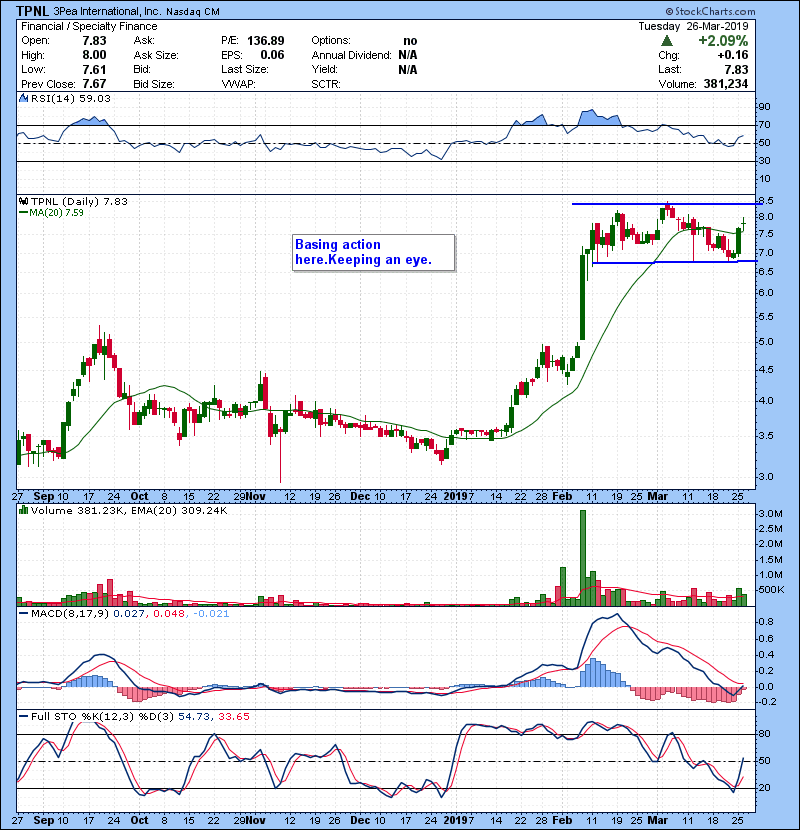Click the Low price 7.61
Viewport: 800px width, 830px height.
pos(94,69)
